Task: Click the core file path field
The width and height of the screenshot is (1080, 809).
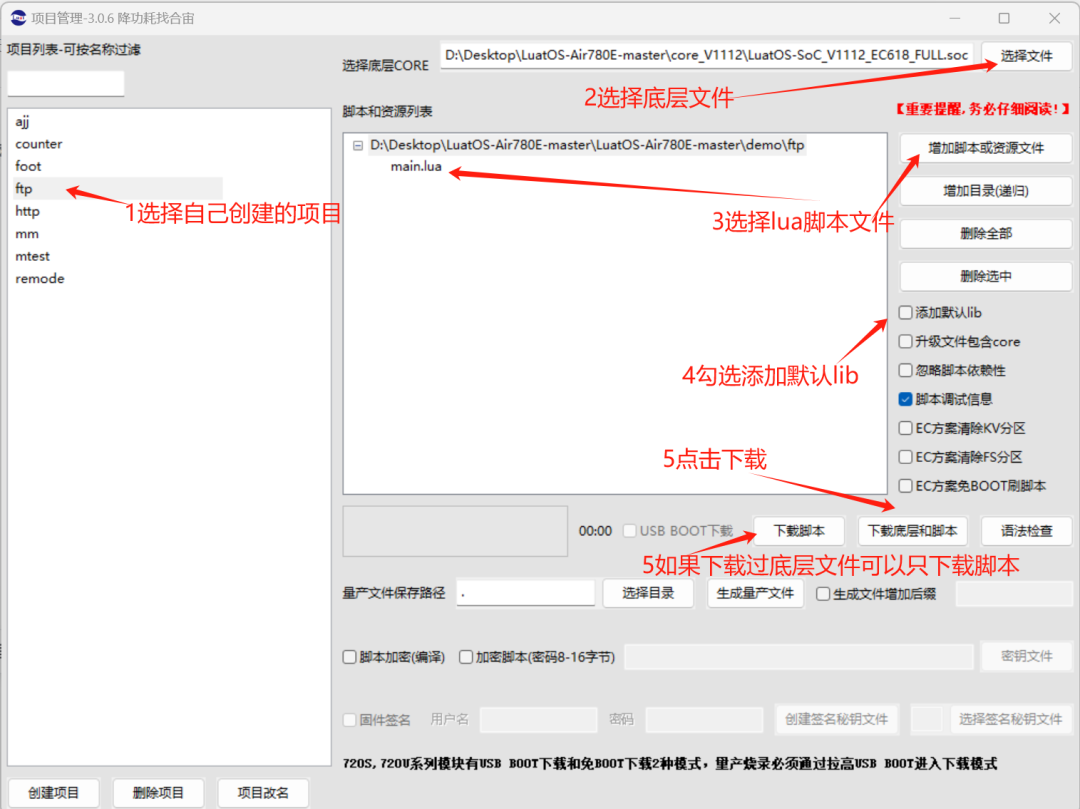Action: click(x=707, y=56)
